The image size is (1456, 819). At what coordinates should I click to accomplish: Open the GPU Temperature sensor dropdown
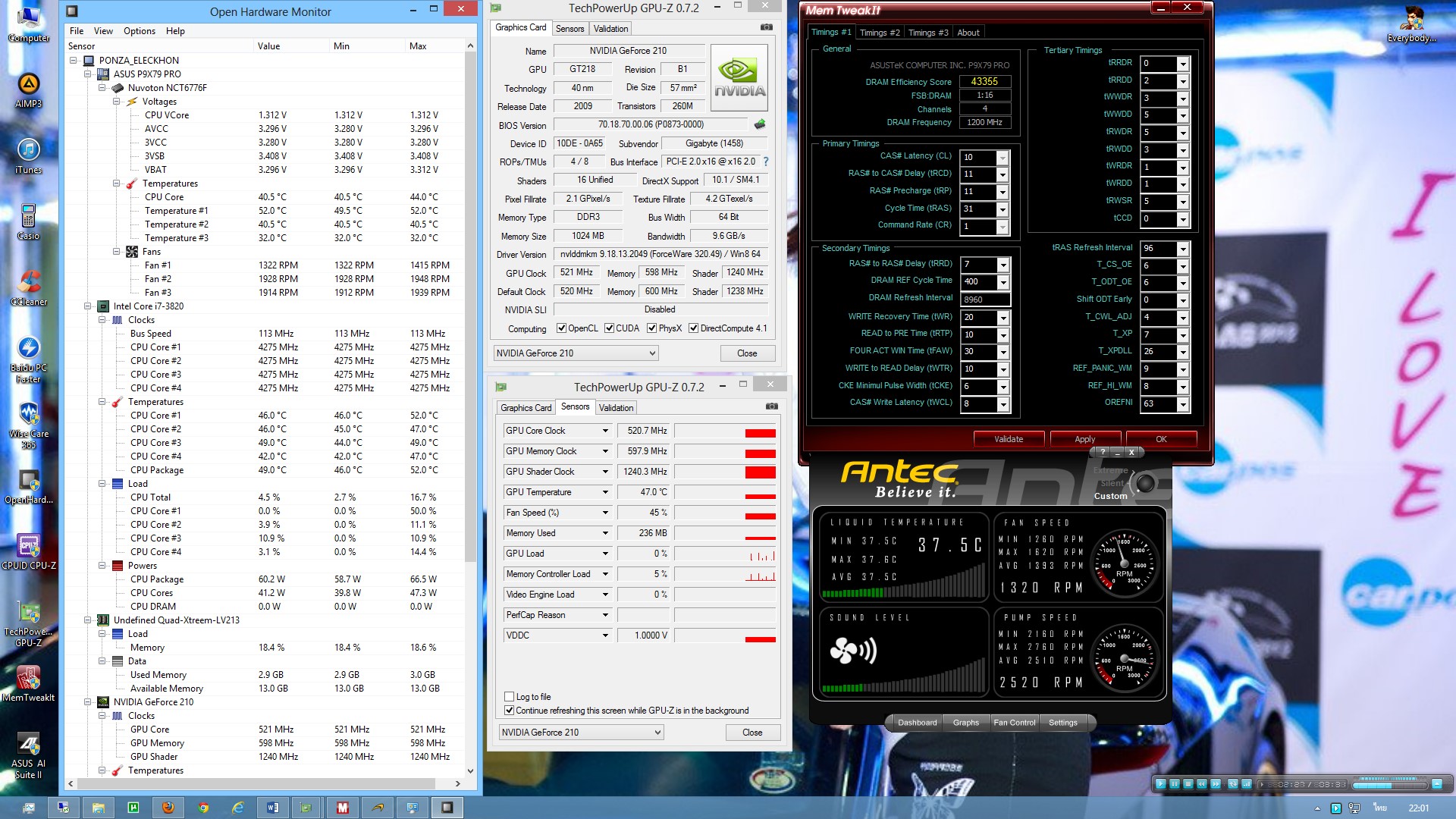tap(605, 492)
